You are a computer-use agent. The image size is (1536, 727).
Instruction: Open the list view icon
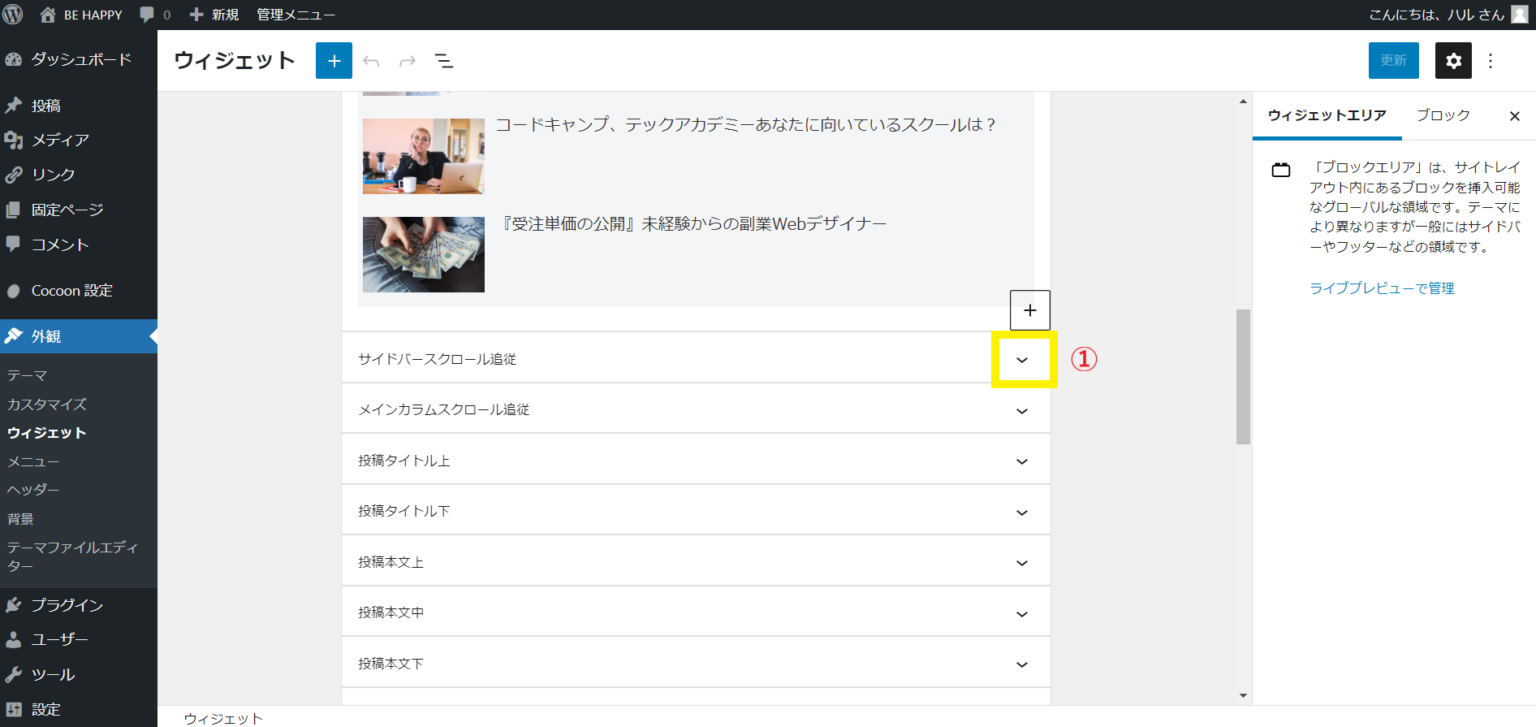444,61
